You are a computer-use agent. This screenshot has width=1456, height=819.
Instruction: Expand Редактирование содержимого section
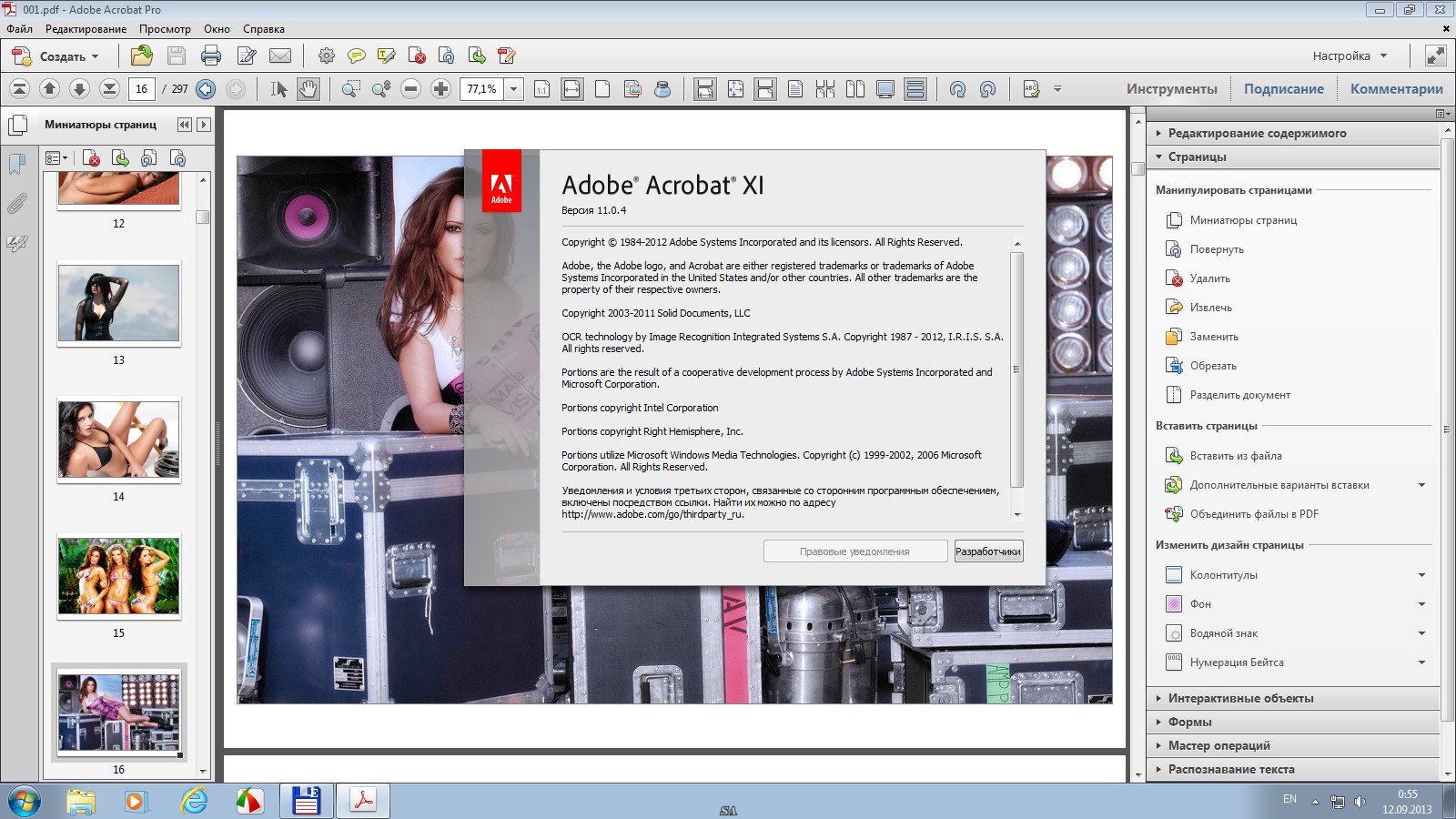pyautogui.click(x=1292, y=133)
